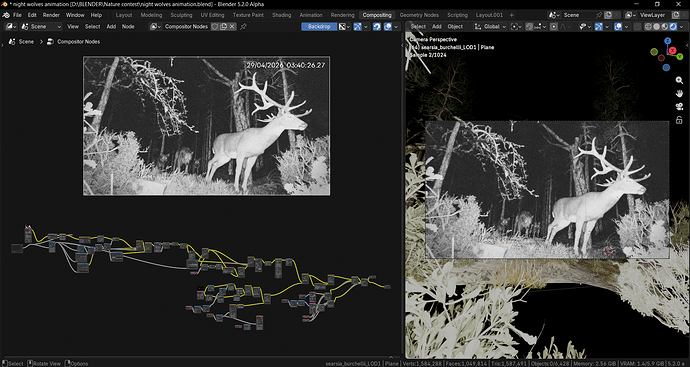
Task: Open the pivot point dropdown
Action: [x=515, y=26]
